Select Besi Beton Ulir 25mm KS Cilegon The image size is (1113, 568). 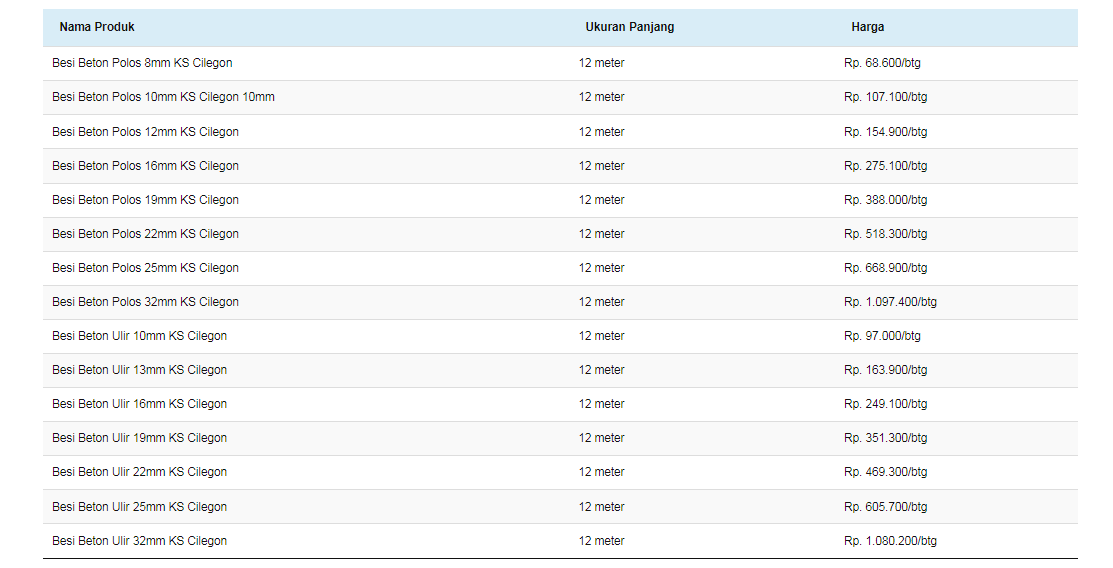click(140, 507)
